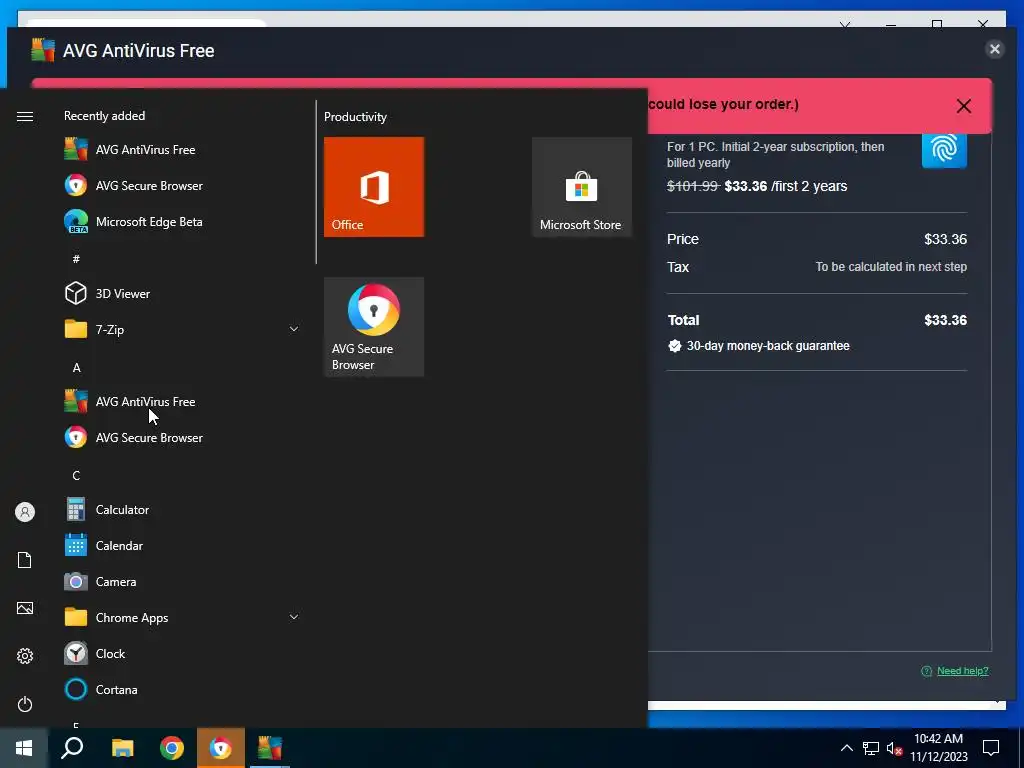
Task: Click the Windows Start button
Action: (24, 748)
